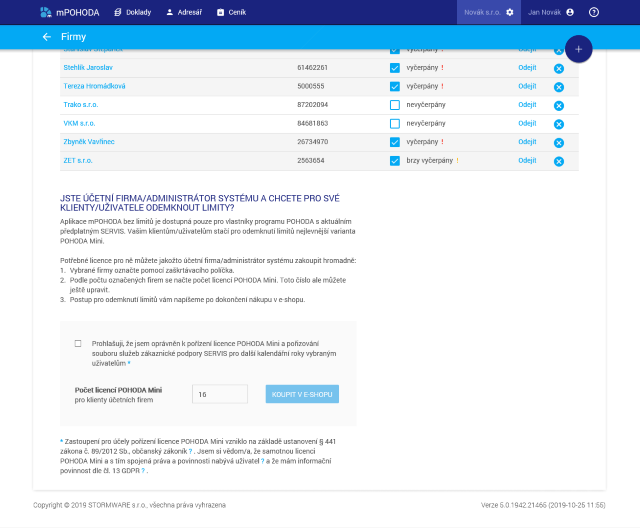The width and height of the screenshot is (640, 528).
Task: Click the mPOHODA logo icon
Action: point(46,12)
